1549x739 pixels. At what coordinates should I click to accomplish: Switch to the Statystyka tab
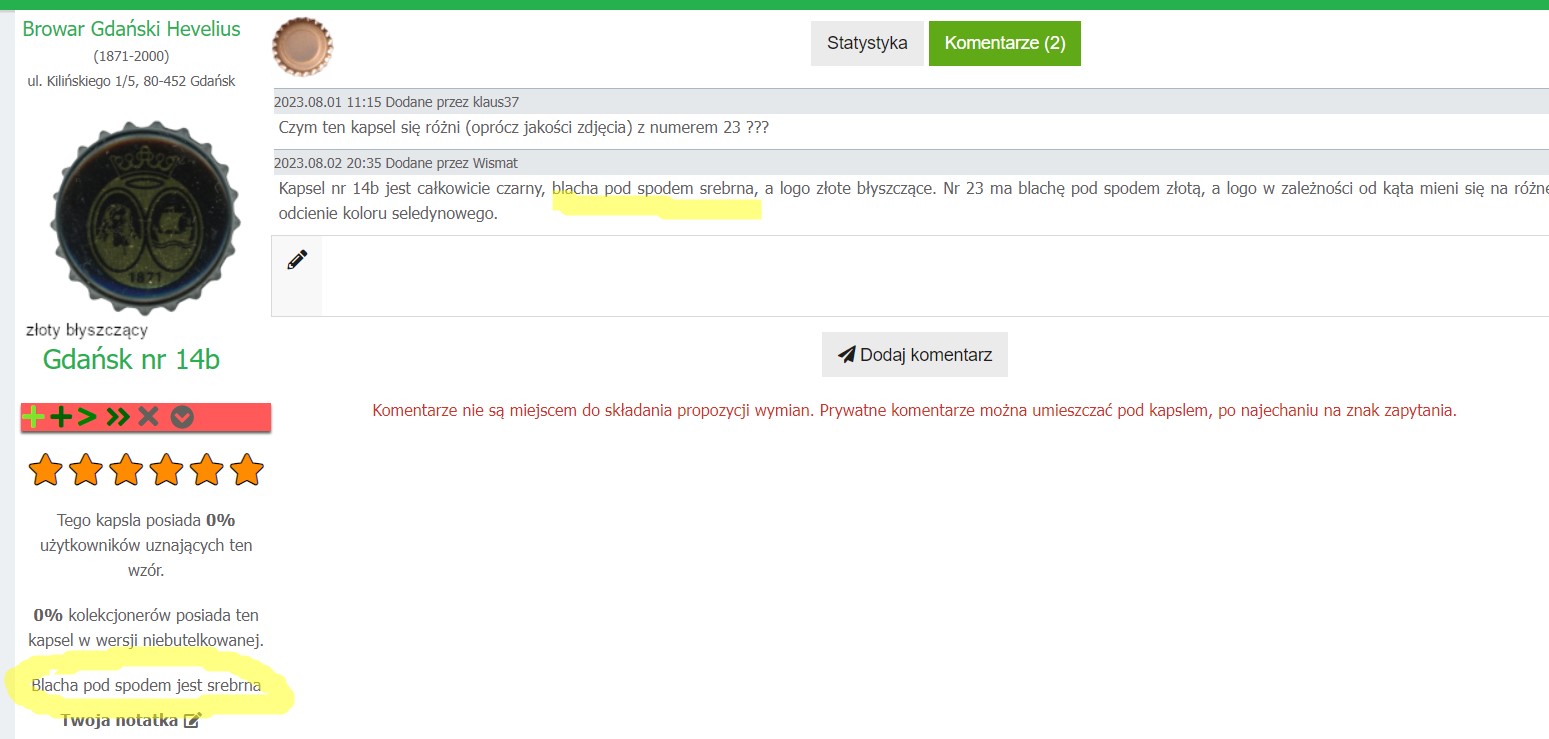pyautogui.click(x=867, y=43)
